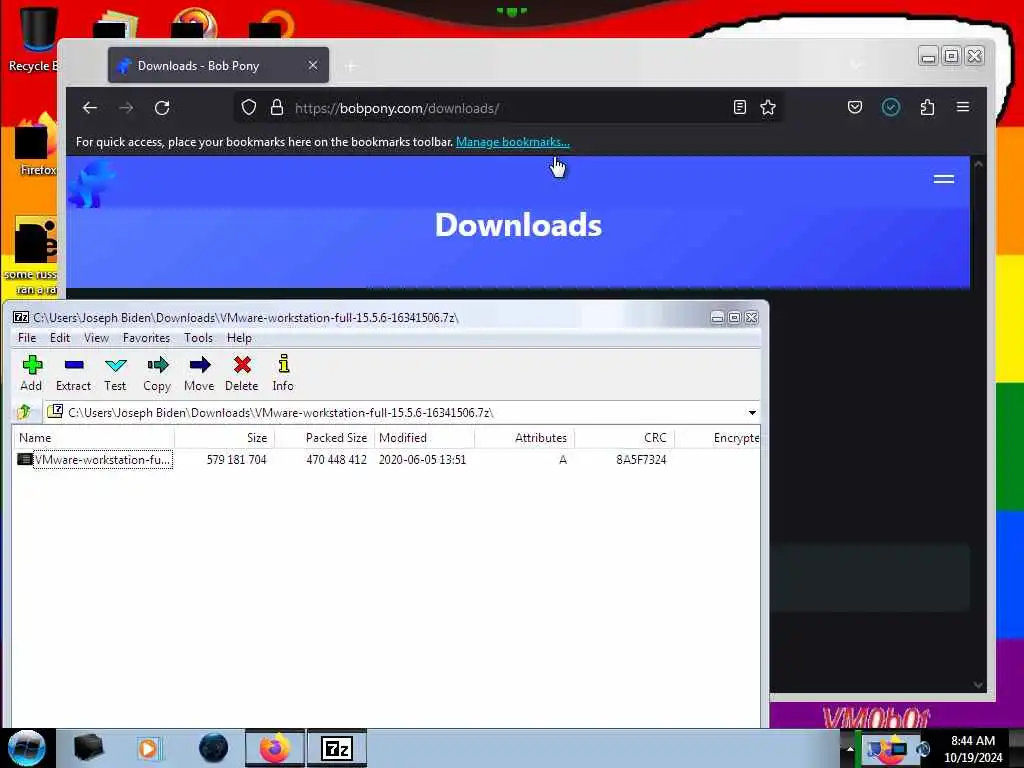Open the Firefox hamburger application menu
1024x768 pixels.
click(x=963, y=107)
